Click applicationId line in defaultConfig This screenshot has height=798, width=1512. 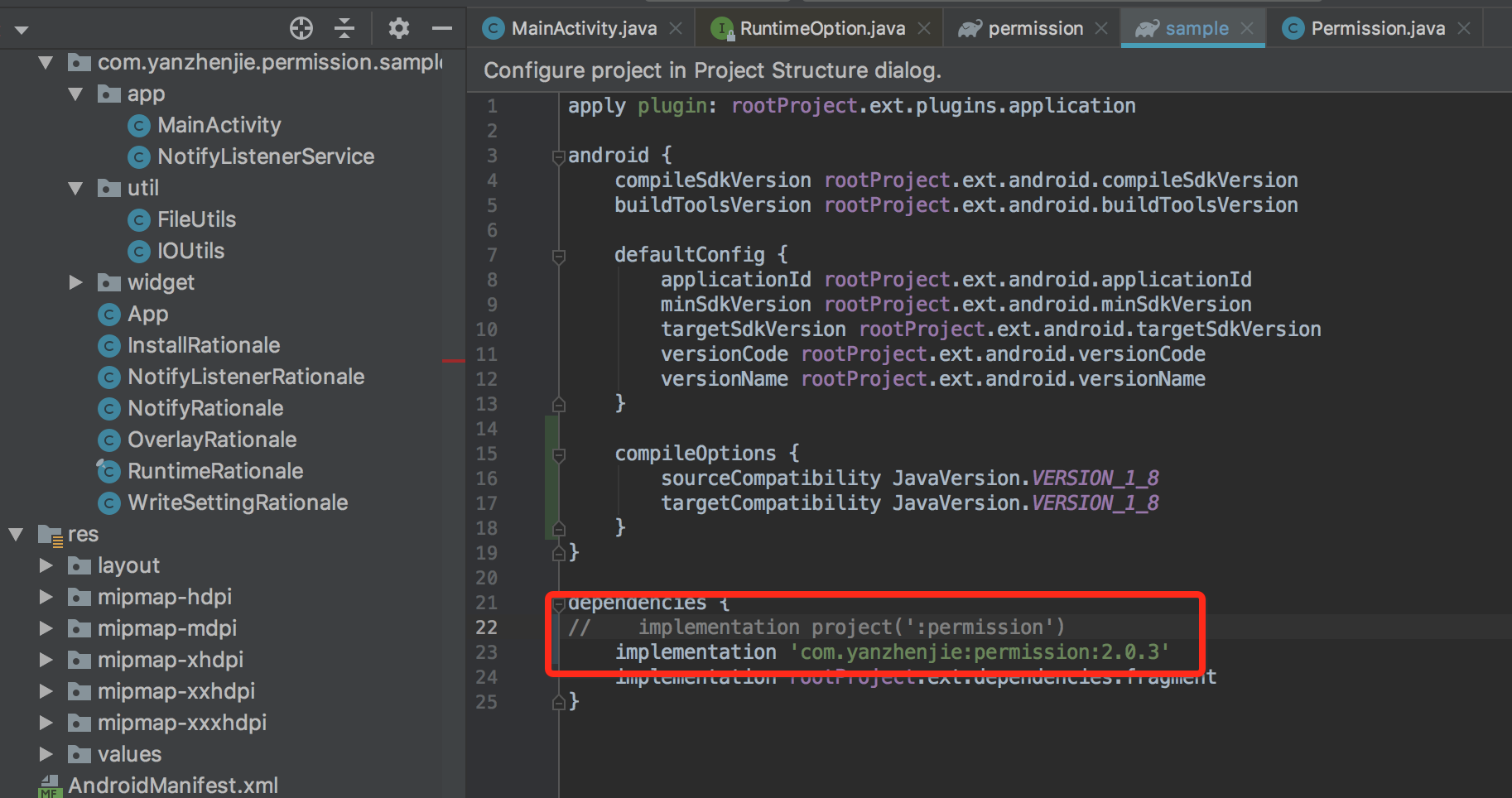(x=956, y=280)
